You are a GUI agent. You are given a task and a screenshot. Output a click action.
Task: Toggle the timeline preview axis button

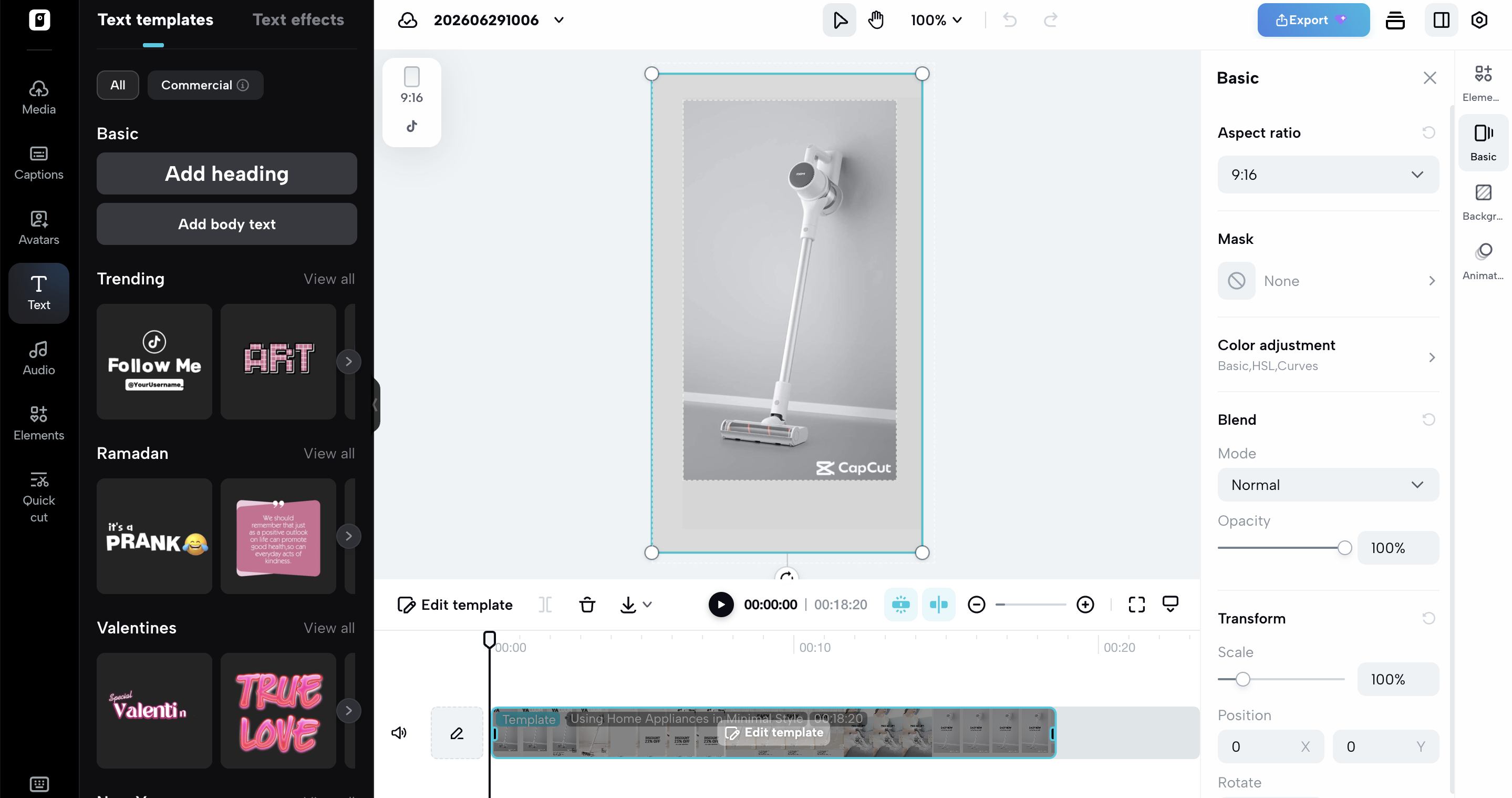(938, 604)
